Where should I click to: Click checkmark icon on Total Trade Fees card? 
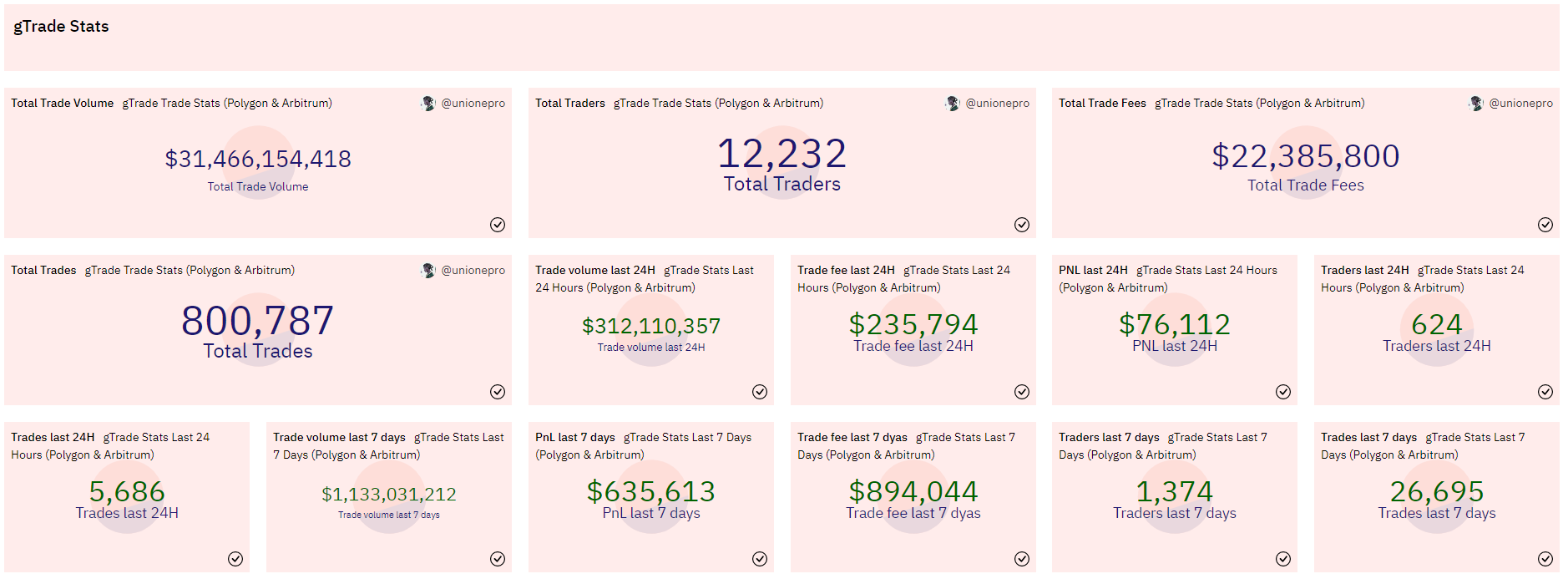1545,225
